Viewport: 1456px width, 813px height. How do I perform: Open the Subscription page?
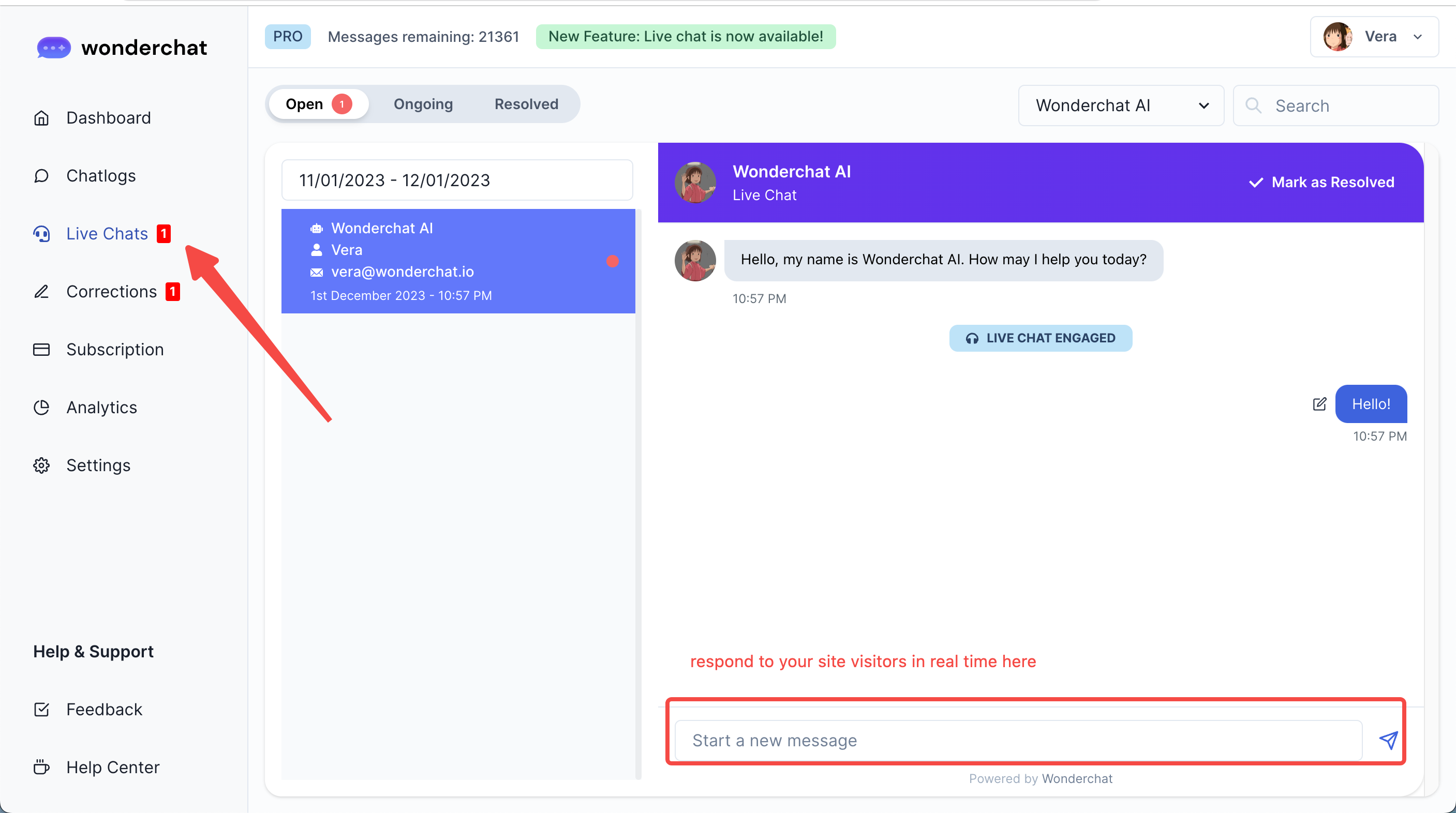point(115,350)
